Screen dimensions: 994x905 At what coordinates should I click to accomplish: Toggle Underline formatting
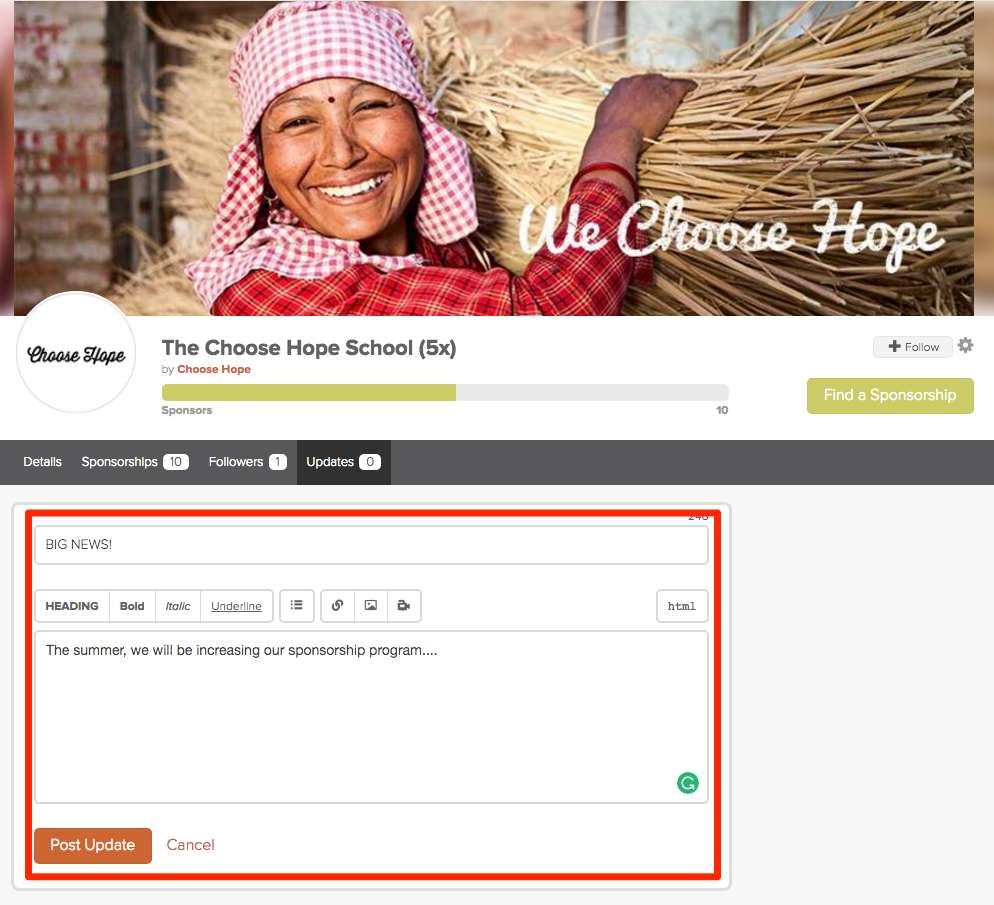coord(236,606)
